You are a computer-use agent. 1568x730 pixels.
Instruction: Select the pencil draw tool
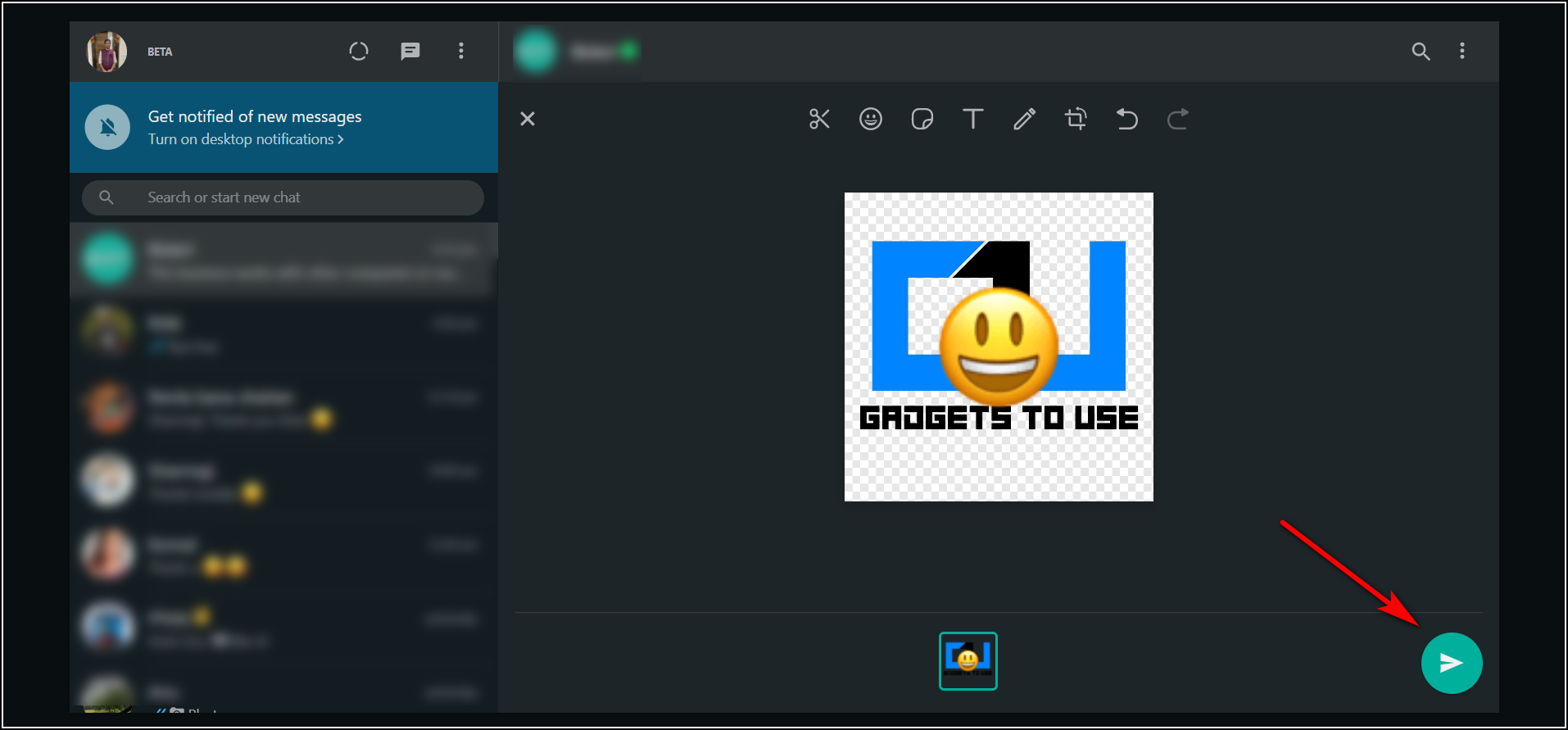tap(1025, 119)
